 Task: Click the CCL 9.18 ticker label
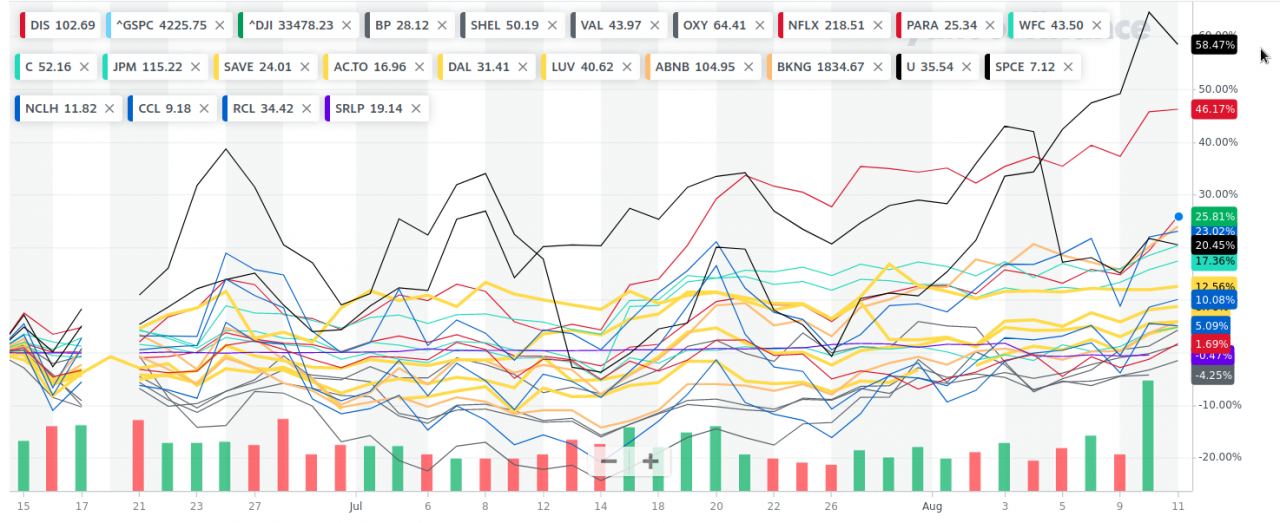(x=164, y=108)
